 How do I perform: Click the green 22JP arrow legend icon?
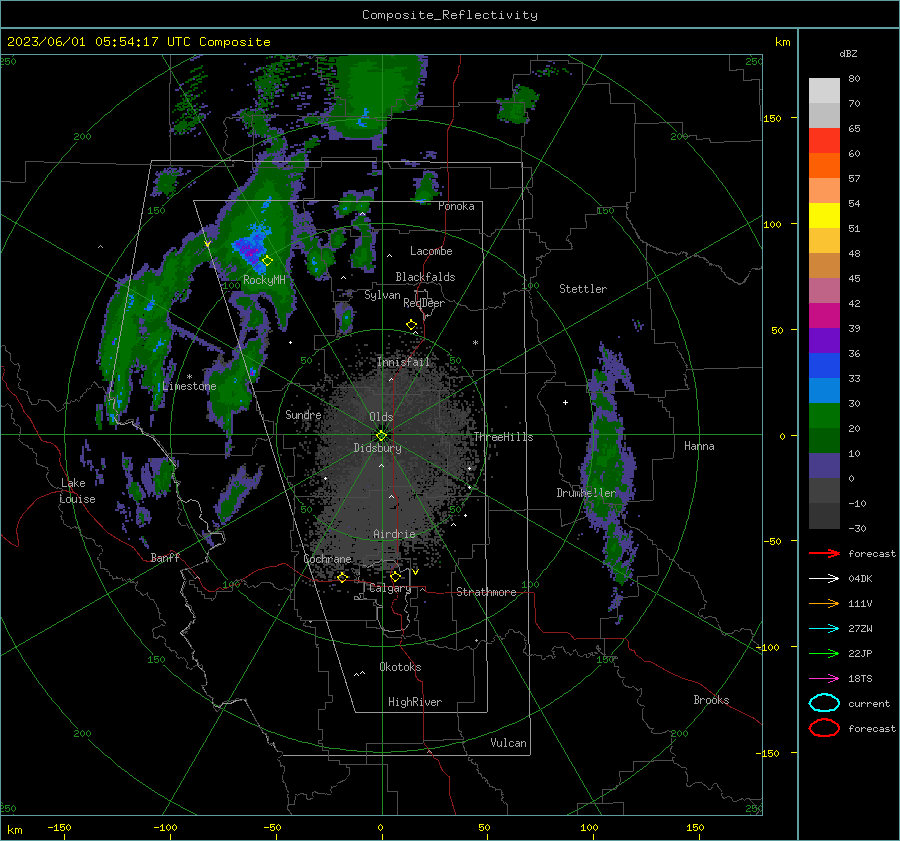point(824,653)
